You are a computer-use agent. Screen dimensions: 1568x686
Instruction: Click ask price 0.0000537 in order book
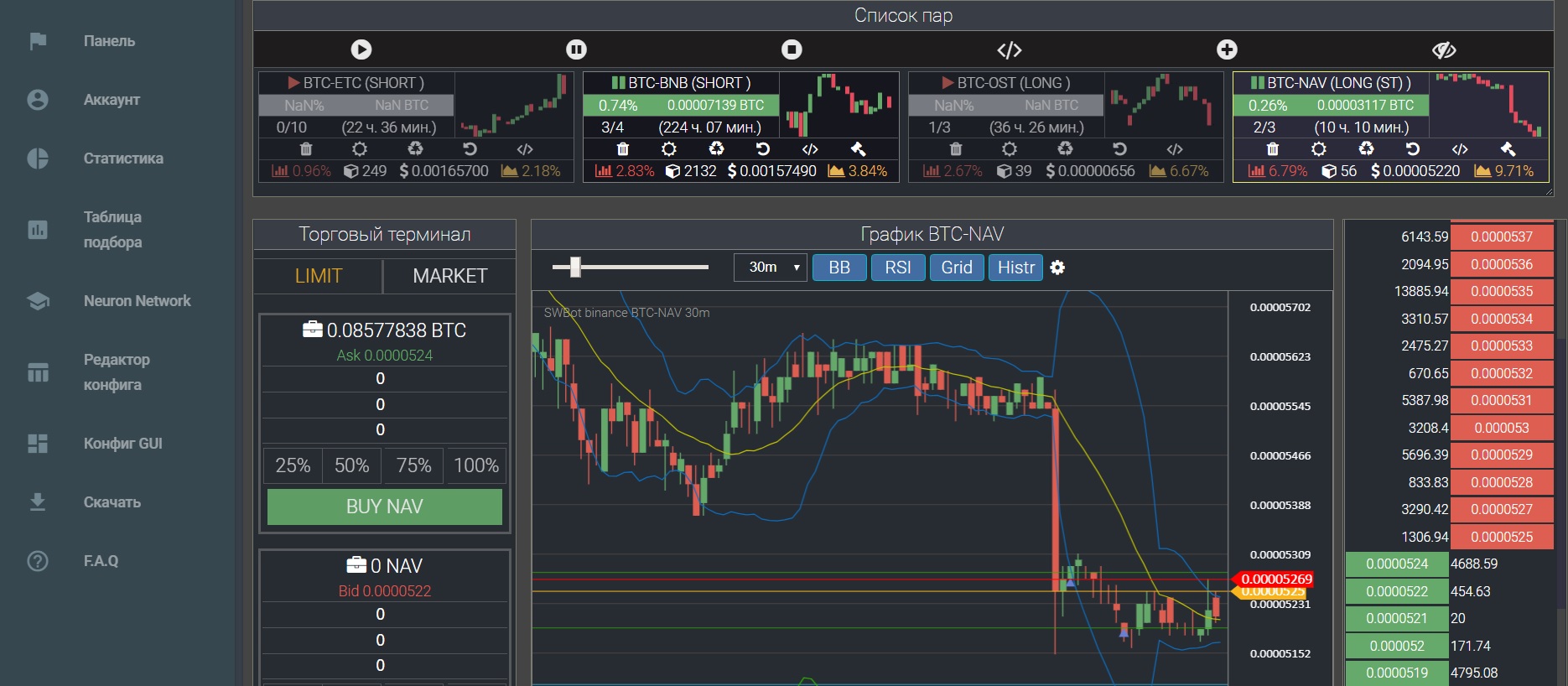point(1501,237)
